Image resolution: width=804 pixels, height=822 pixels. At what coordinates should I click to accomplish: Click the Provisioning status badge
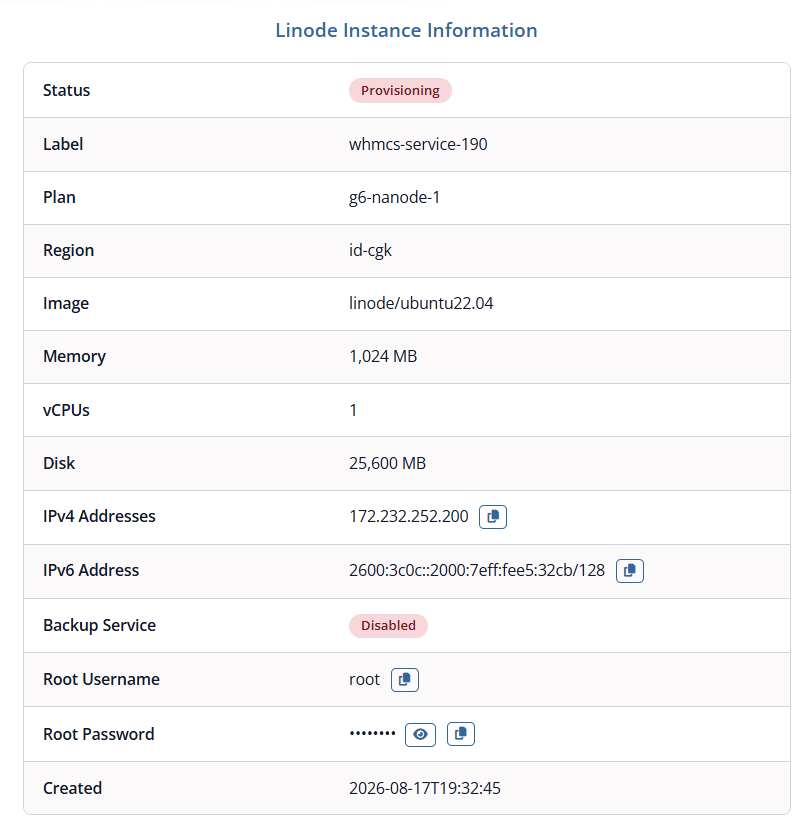[x=400, y=91]
